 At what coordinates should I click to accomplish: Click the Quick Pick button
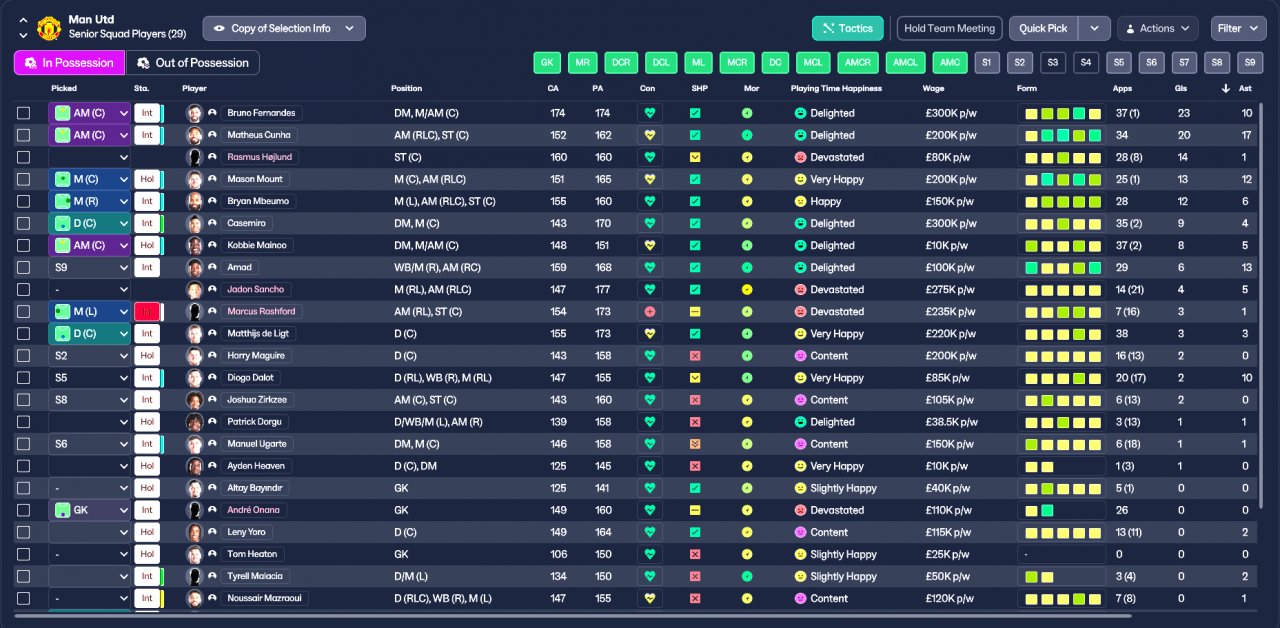[1044, 28]
